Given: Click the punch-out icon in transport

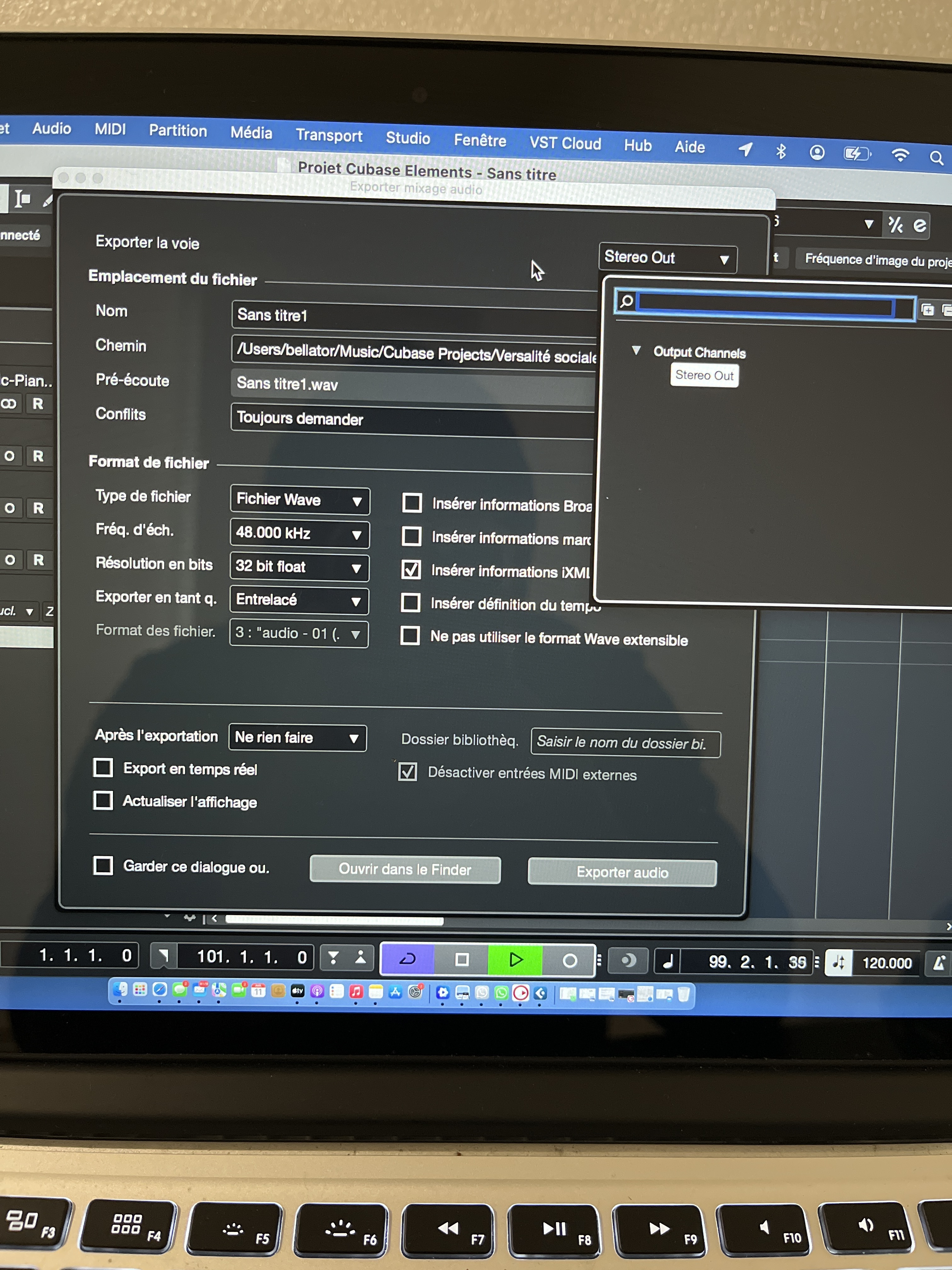Looking at the screenshot, I should pyautogui.click(x=360, y=957).
